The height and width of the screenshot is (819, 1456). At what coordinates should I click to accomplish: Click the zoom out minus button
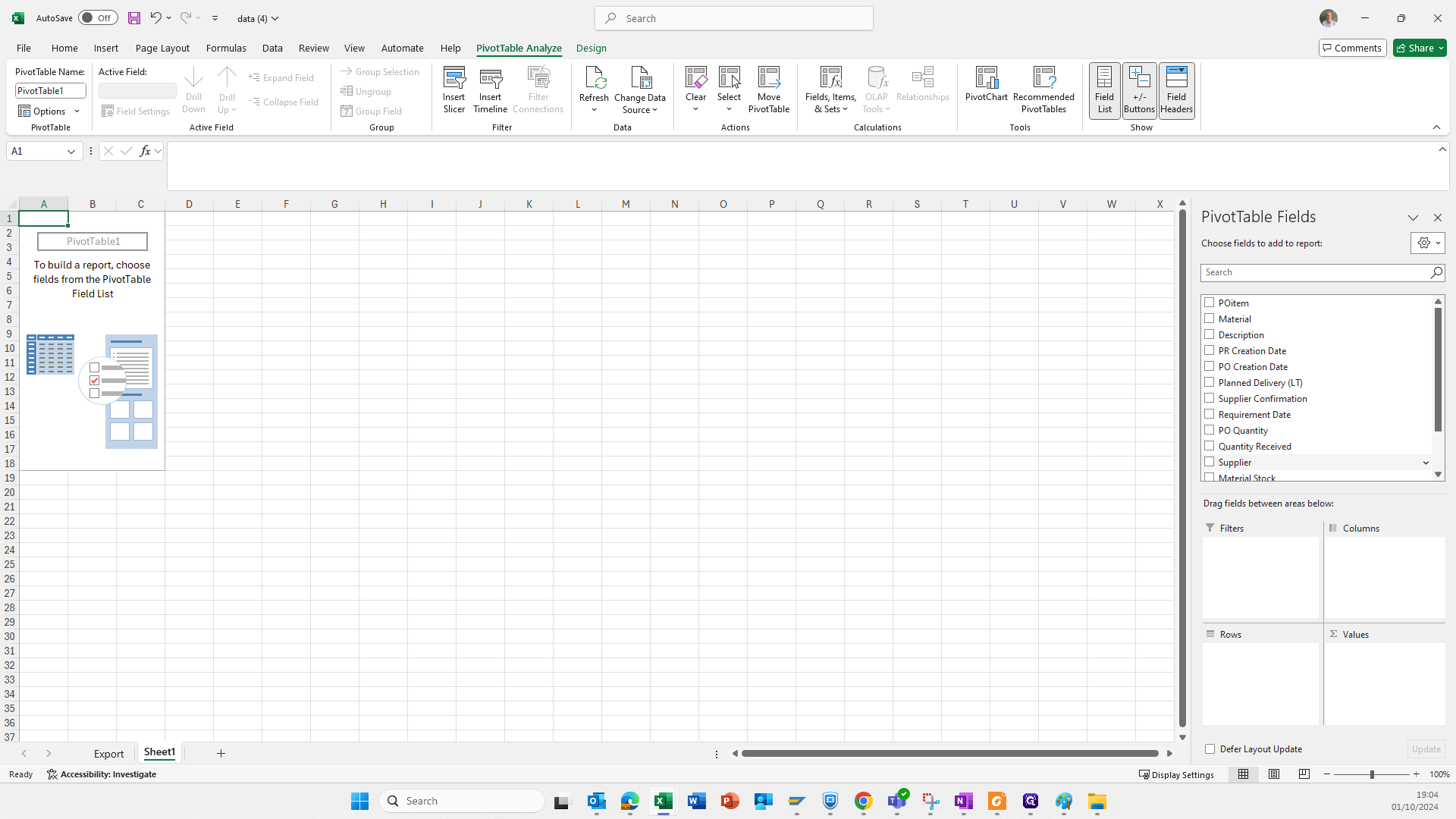tap(1326, 774)
